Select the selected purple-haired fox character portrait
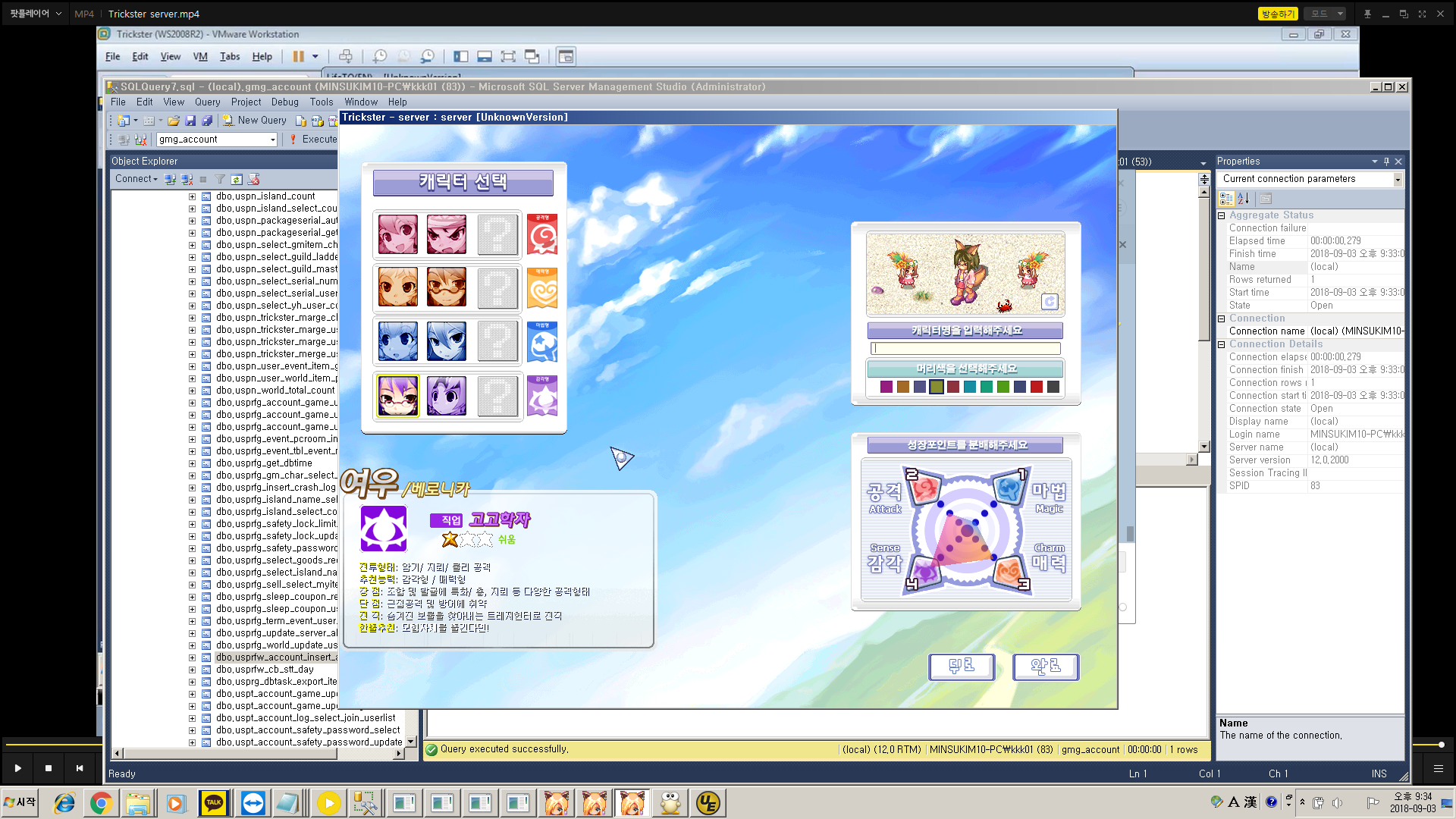 398,395
